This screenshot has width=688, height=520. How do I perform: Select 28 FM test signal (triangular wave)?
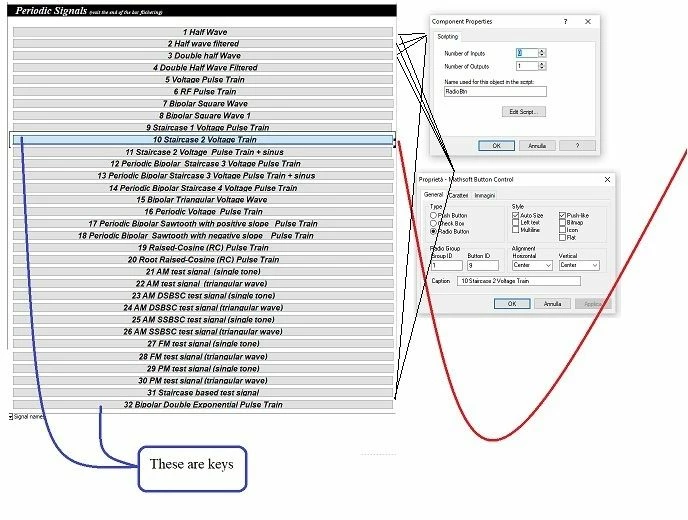click(203, 356)
